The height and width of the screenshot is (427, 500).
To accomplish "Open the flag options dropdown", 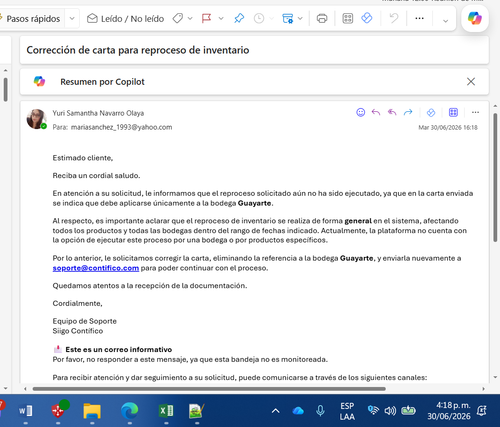I will pyautogui.click(x=221, y=19).
